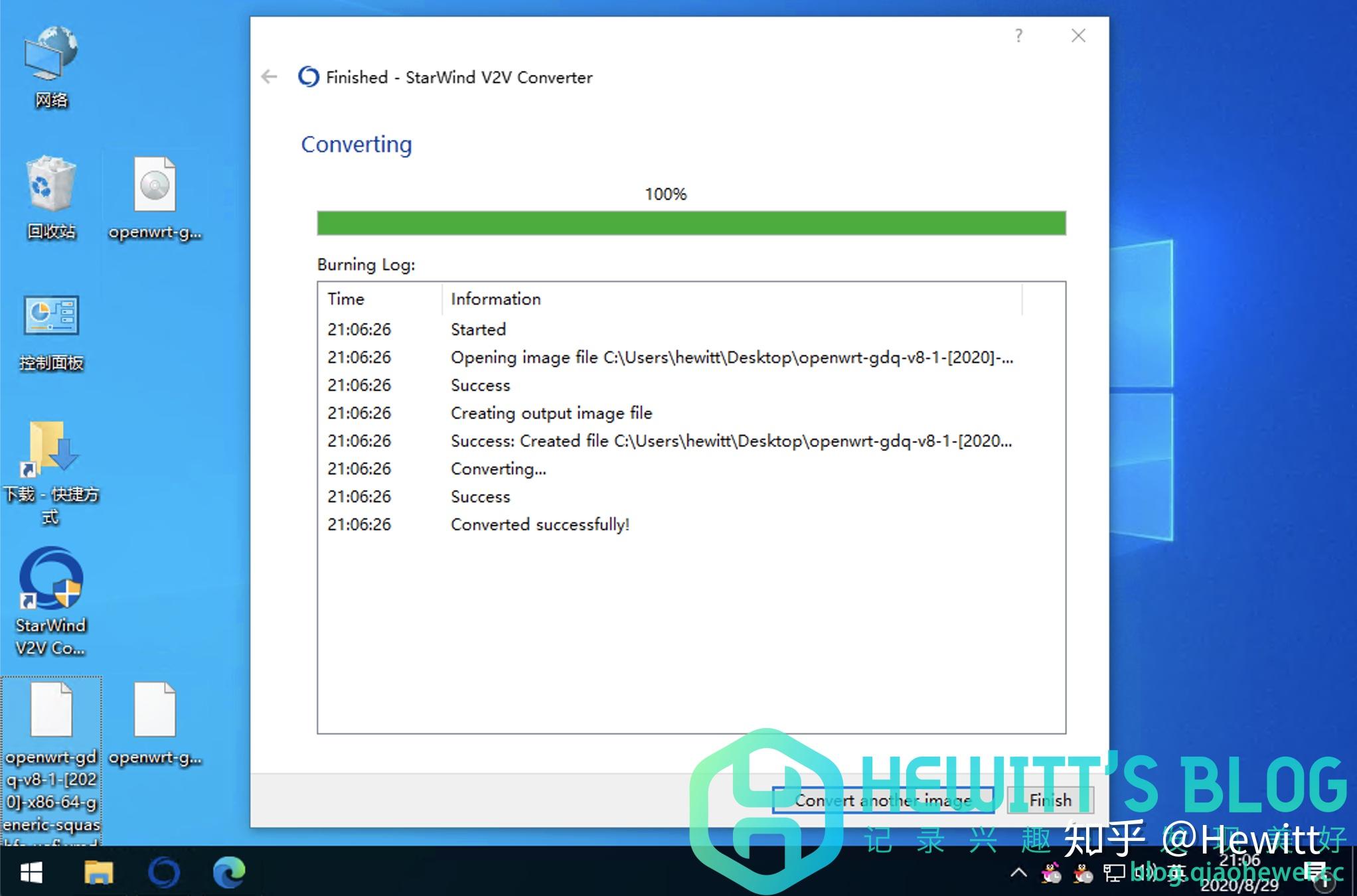
Task: Open a QQ penguin icon in the system tray
Action: point(1051,874)
